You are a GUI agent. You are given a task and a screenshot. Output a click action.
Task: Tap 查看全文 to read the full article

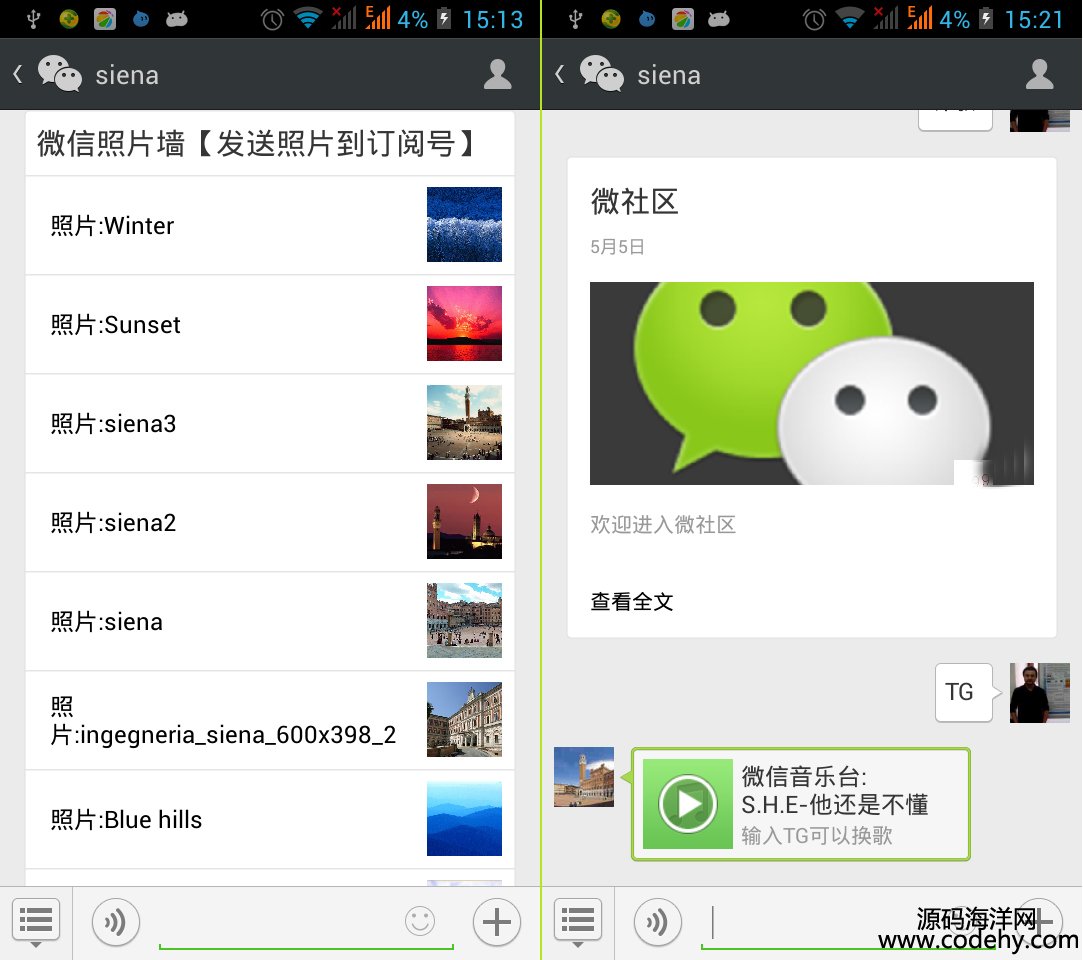point(632,602)
